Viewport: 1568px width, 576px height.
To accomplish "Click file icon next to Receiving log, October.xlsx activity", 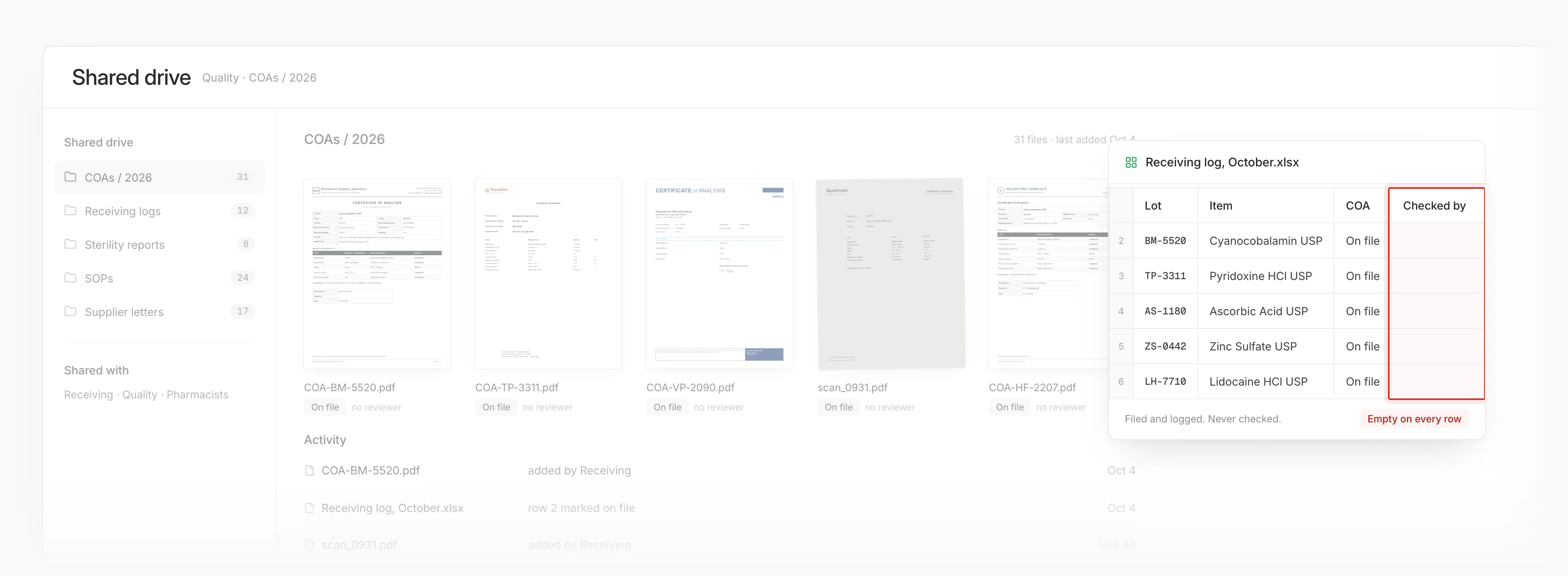I will (310, 508).
